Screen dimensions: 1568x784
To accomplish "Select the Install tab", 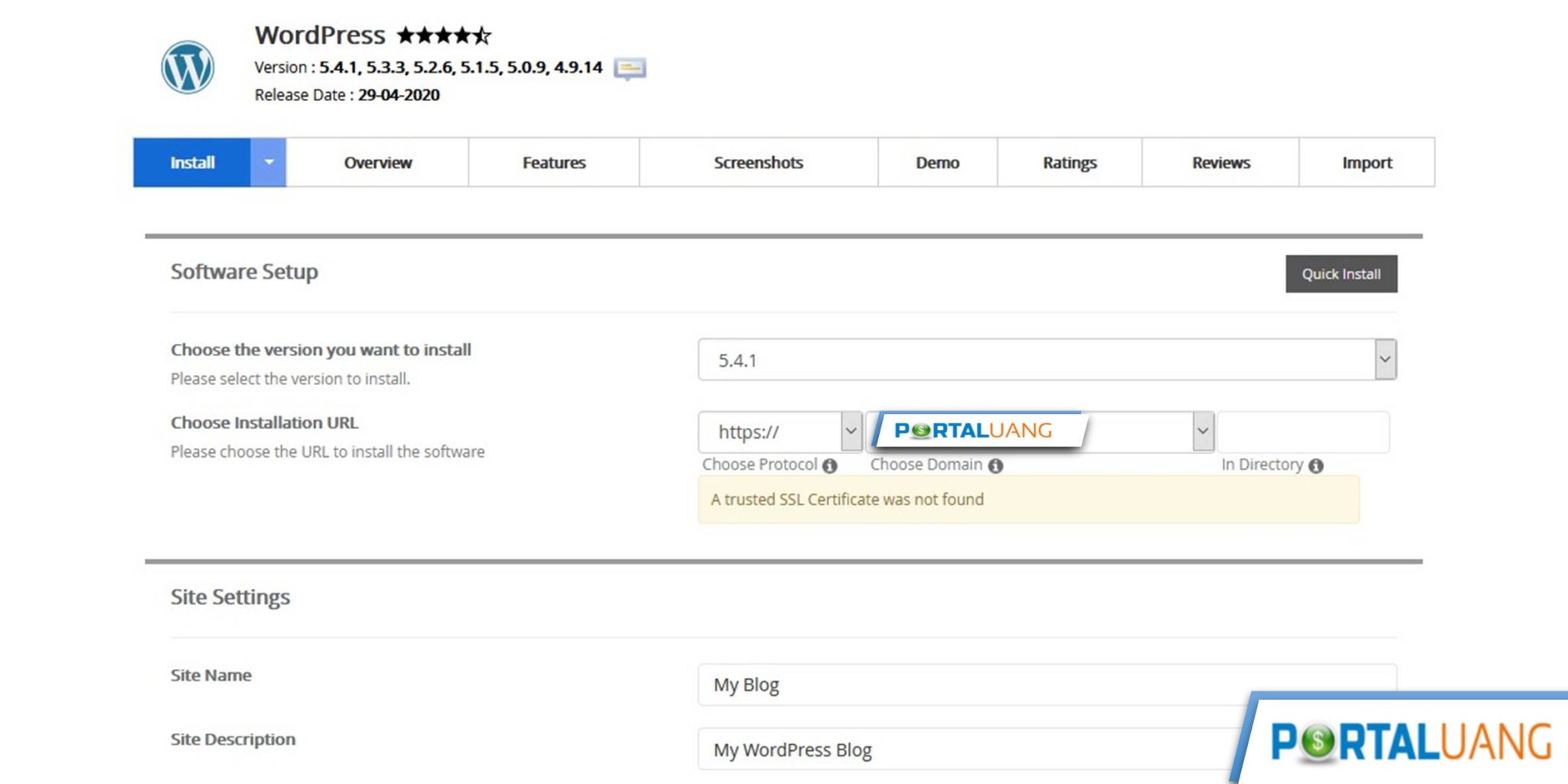I will 192,162.
